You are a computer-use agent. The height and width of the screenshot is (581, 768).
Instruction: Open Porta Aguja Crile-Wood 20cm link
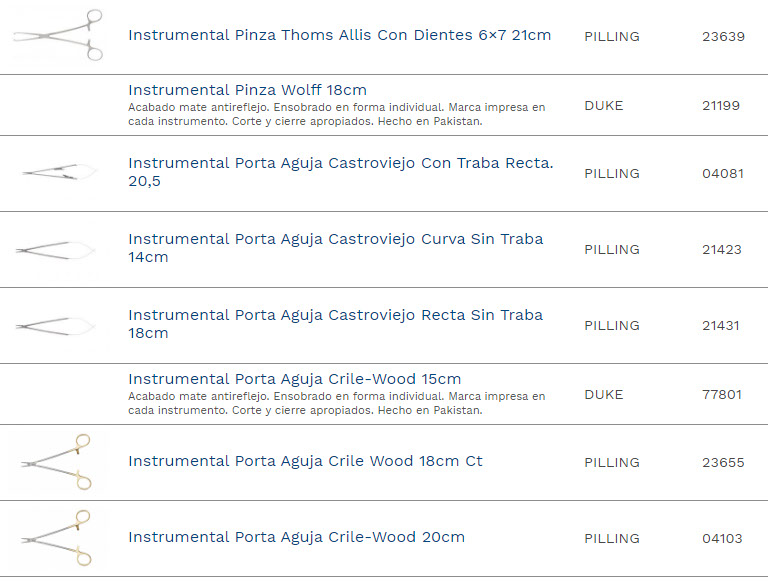point(296,537)
